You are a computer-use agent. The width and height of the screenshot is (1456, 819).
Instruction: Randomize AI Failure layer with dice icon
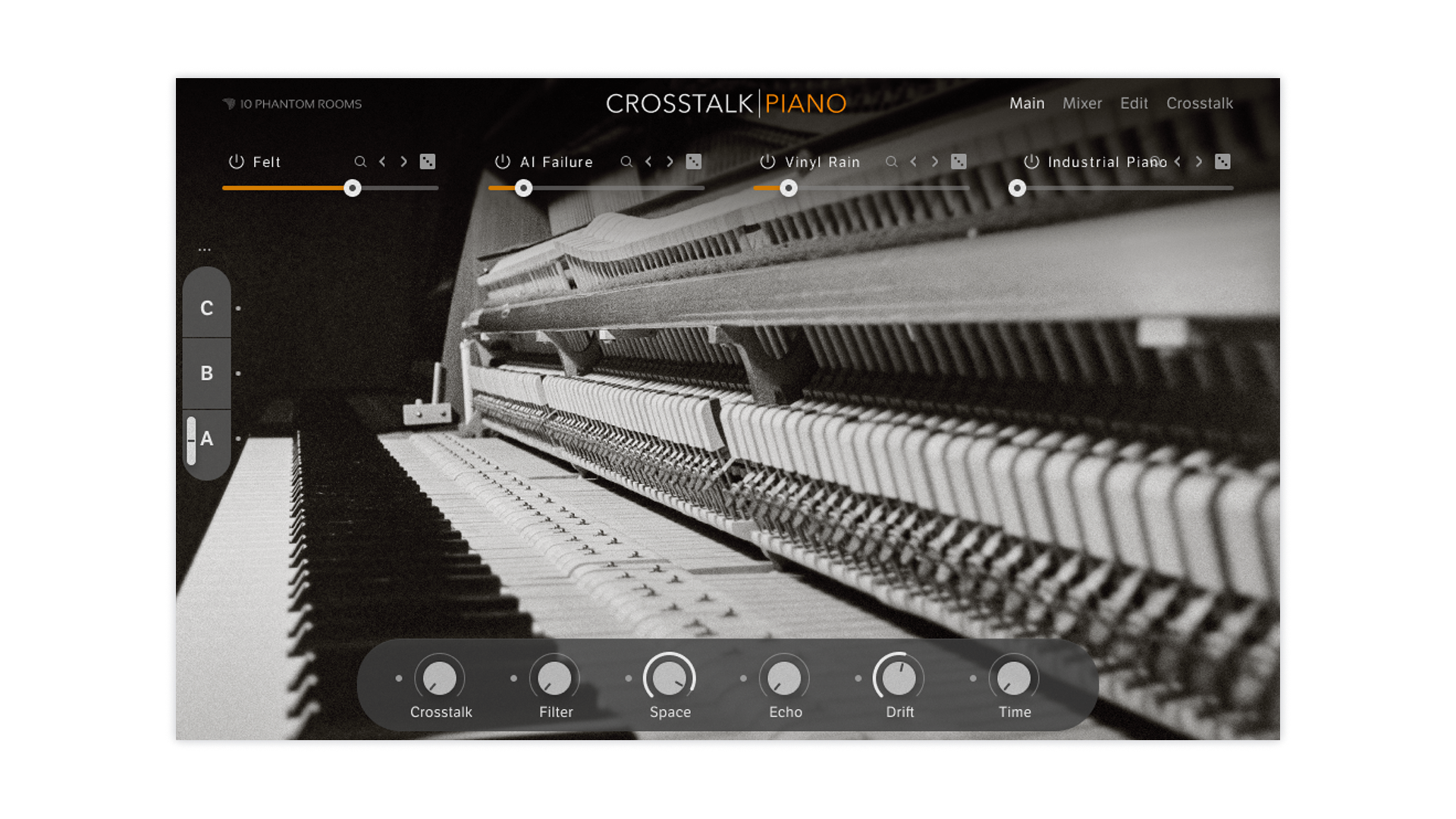coord(694,162)
